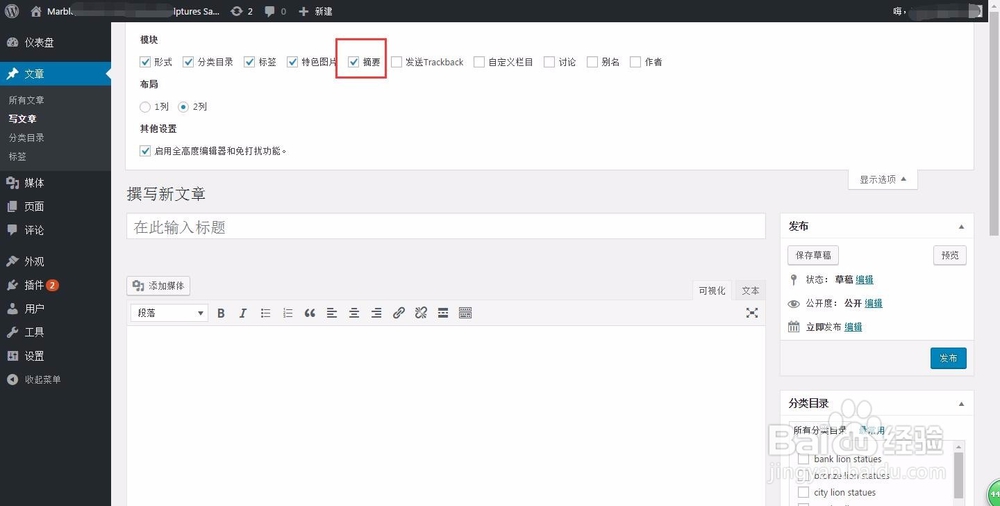
Task: Select the 2列 layout radio button
Action: click(x=183, y=107)
